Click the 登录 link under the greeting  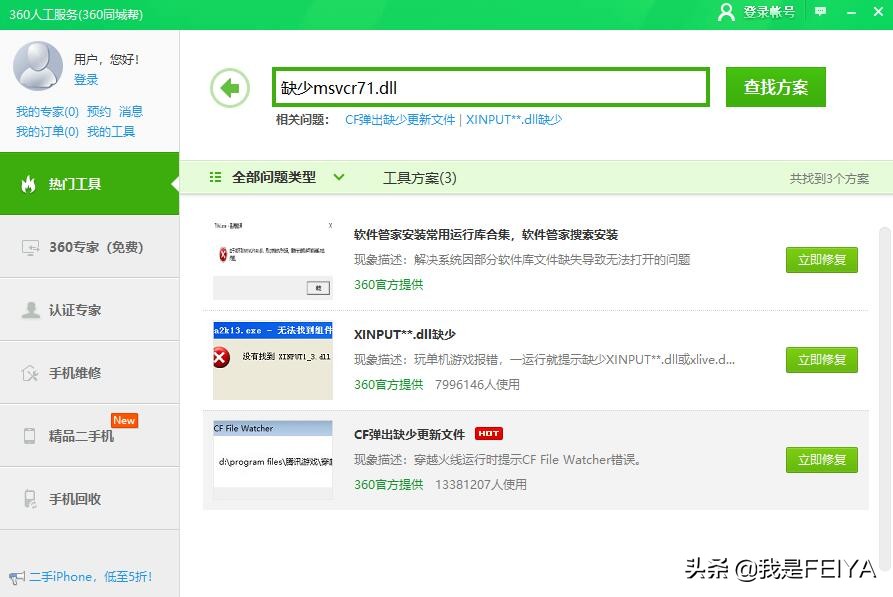click(86, 80)
